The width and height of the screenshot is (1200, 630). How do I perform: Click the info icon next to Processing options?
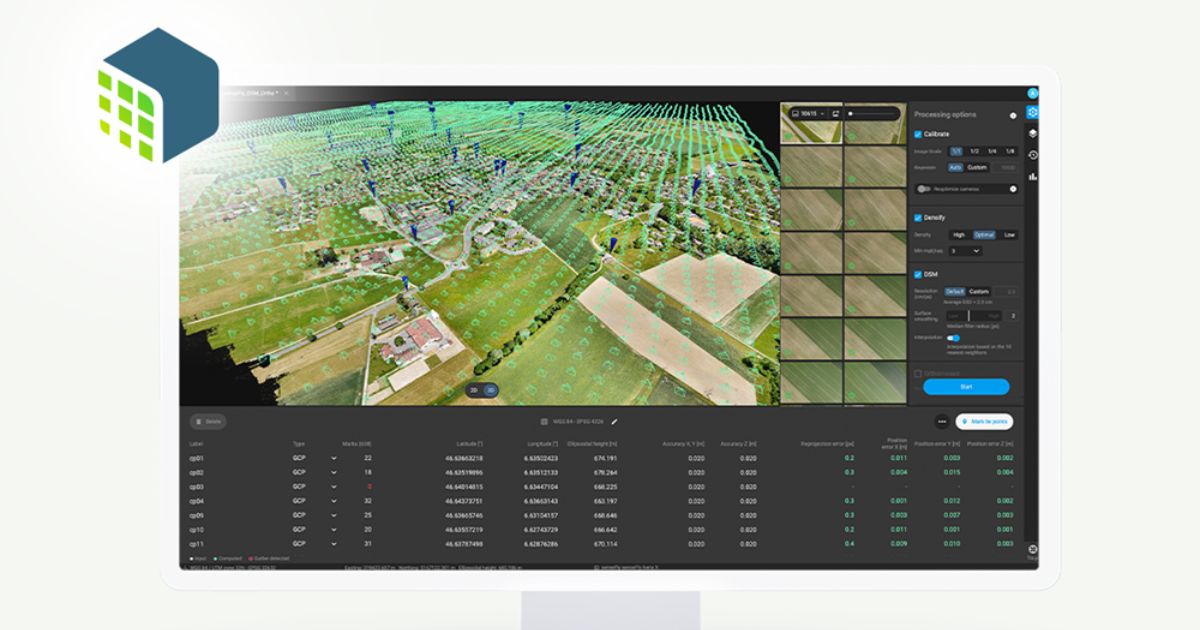[x=1013, y=115]
